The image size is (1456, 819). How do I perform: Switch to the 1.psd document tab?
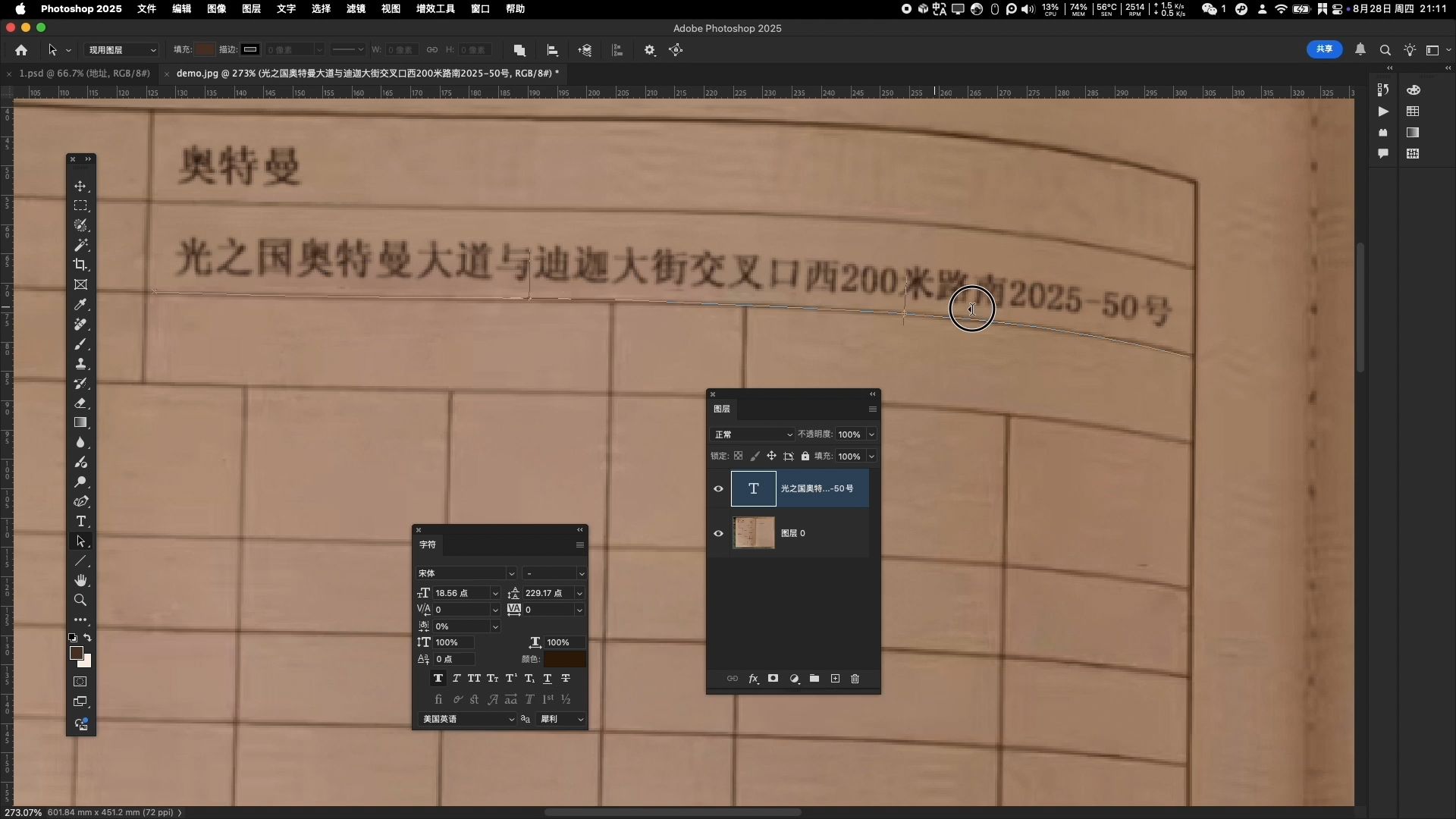click(x=84, y=74)
